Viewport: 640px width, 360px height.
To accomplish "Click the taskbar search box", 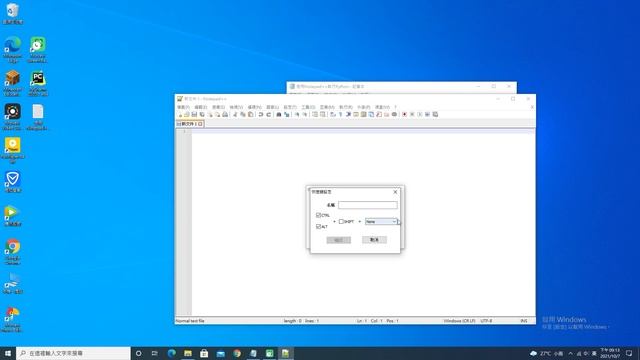I will pos(73,353).
